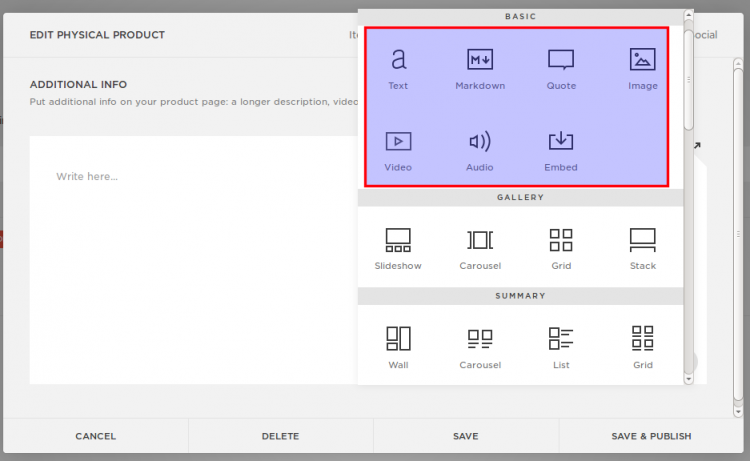Viewport: 750px width, 461px height.
Task: Click the 'BASIC' section header
Action: (520, 16)
